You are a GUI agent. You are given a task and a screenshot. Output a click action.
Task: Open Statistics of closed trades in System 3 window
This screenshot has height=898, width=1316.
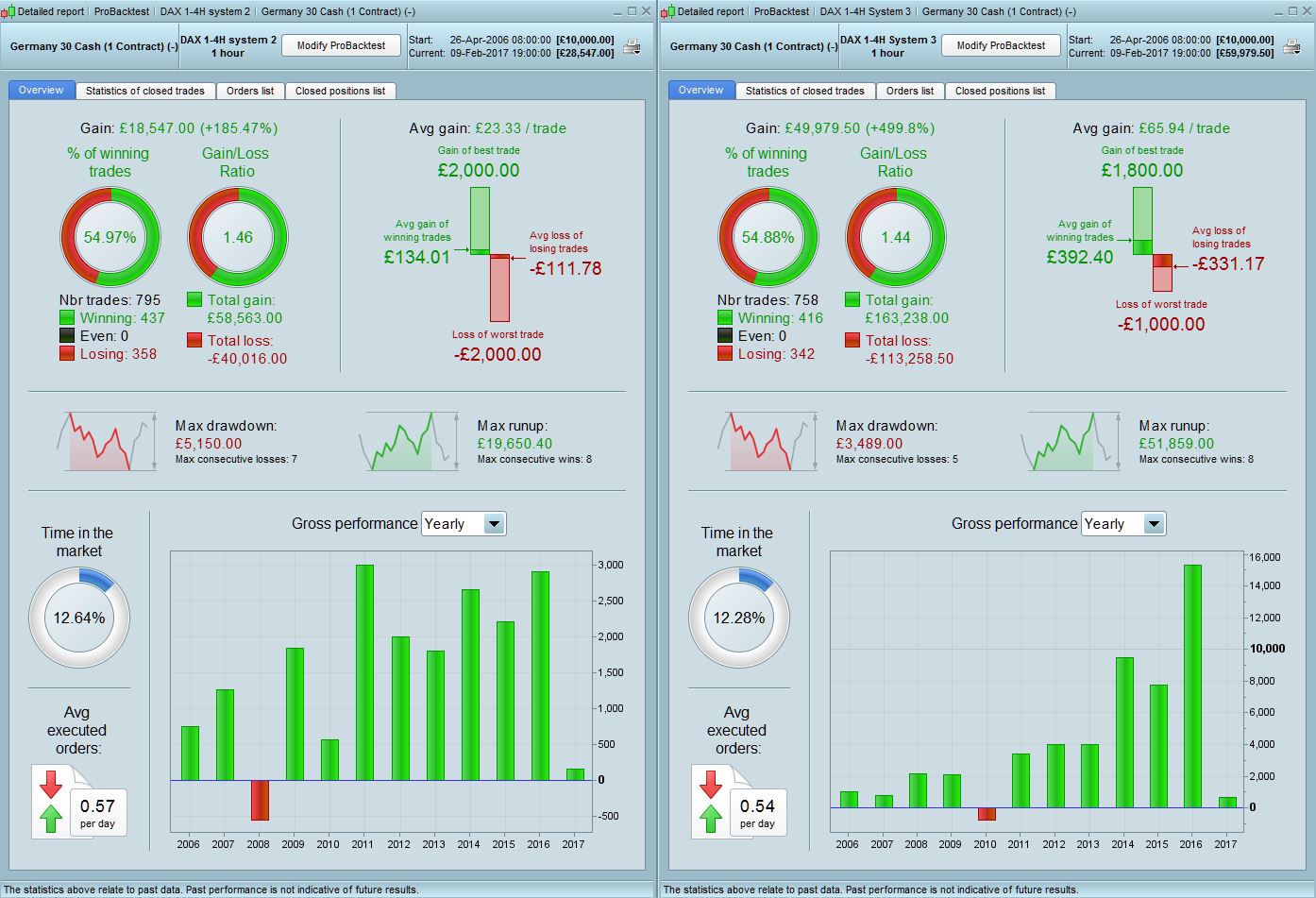click(804, 91)
